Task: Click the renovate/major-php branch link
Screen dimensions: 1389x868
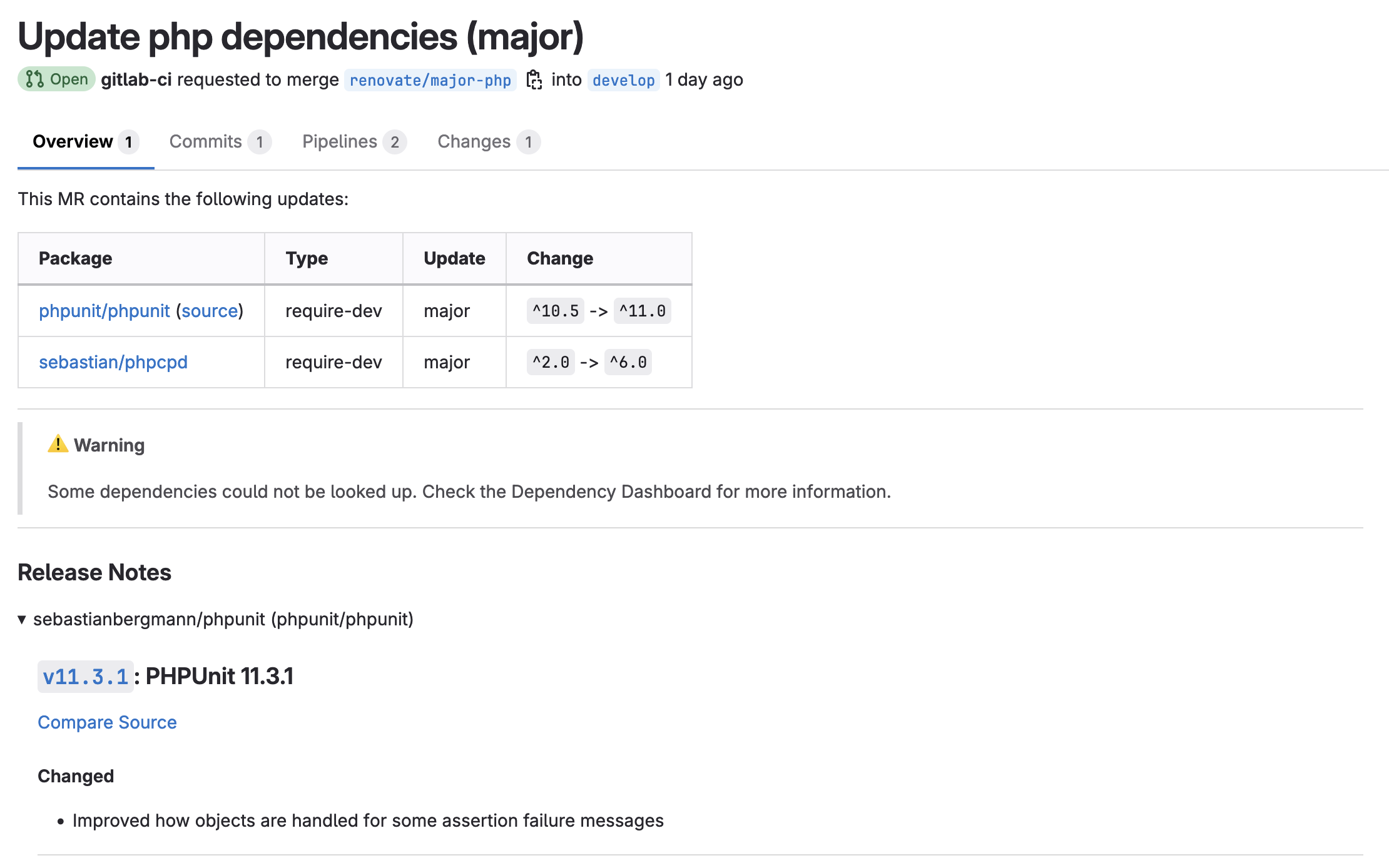Action: (430, 80)
